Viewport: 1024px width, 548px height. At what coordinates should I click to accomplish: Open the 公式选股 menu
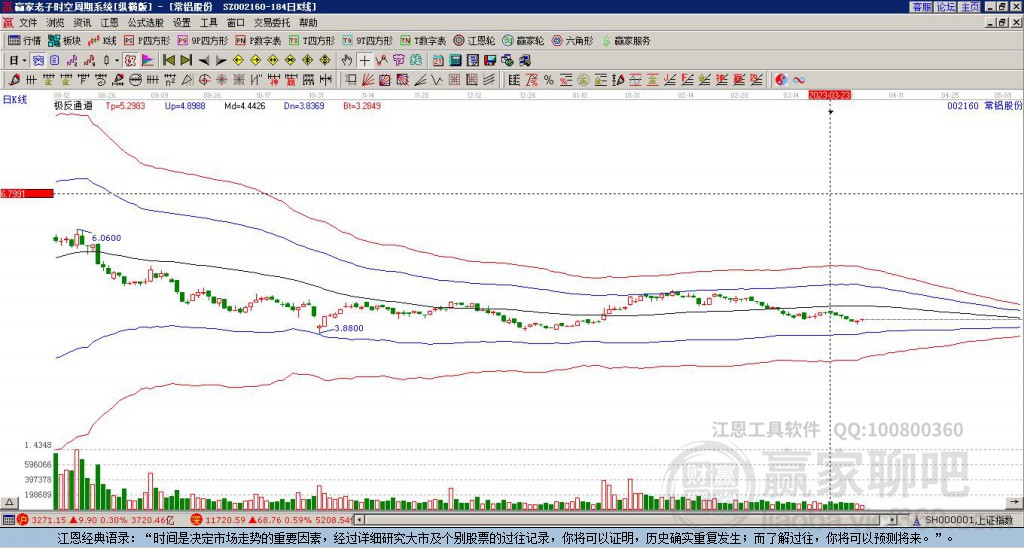tap(145, 21)
